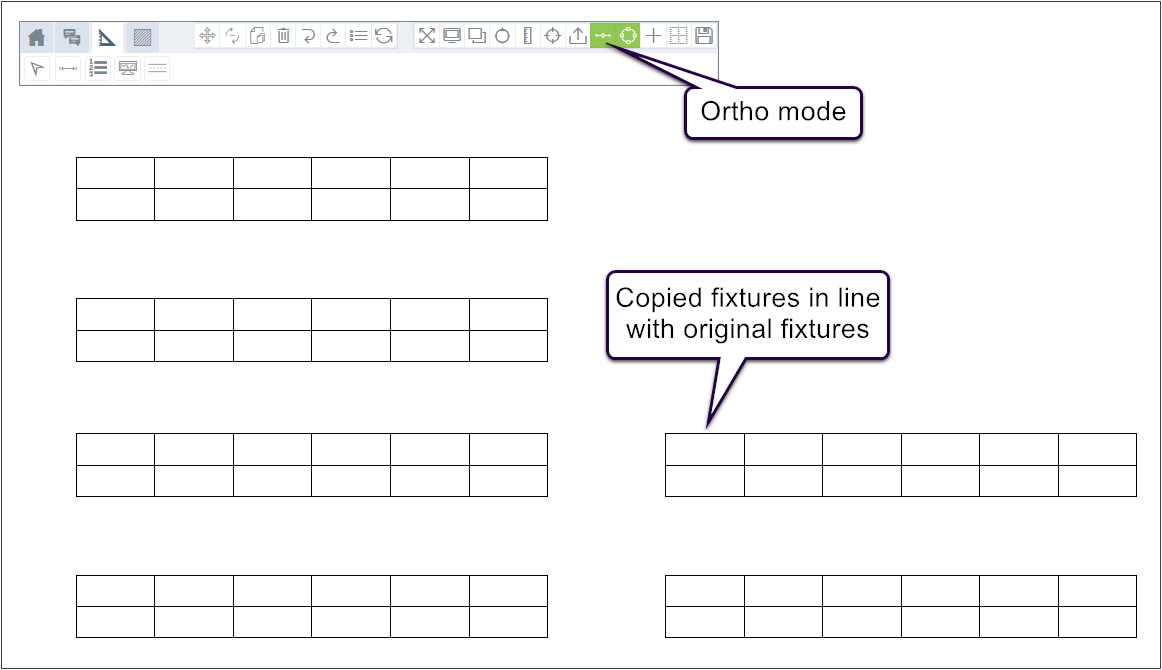Click the Delete trash can icon
The width and height of the screenshot is (1162, 670).
[283, 36]
